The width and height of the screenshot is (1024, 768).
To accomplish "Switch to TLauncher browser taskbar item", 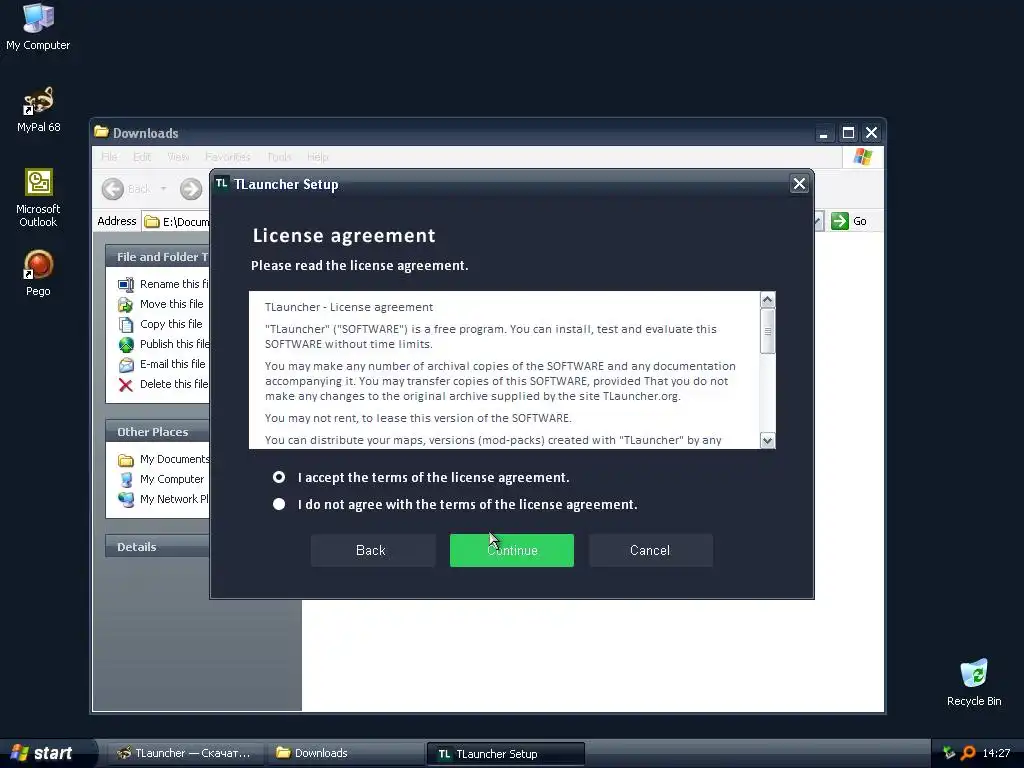I will tap(185, 753).
